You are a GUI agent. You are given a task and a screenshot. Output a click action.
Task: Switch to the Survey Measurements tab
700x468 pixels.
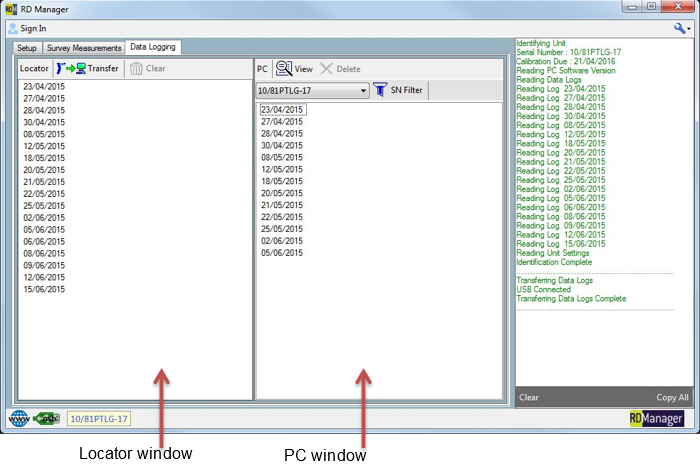(84, 48)
